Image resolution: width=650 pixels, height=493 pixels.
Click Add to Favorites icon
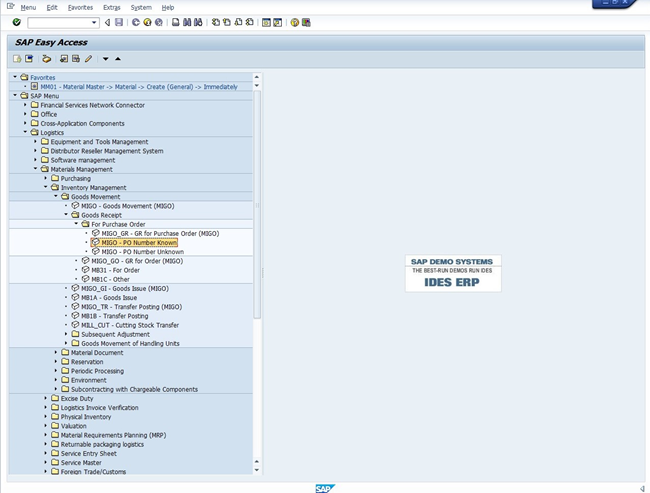pos(63,59)
